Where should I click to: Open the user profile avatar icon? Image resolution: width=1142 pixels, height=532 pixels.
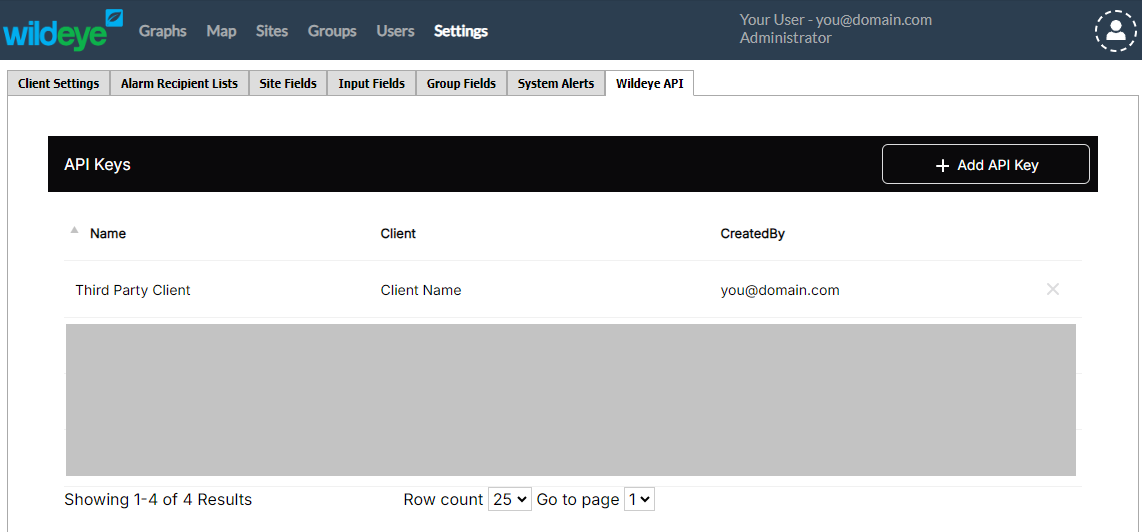coord(1115,31)
